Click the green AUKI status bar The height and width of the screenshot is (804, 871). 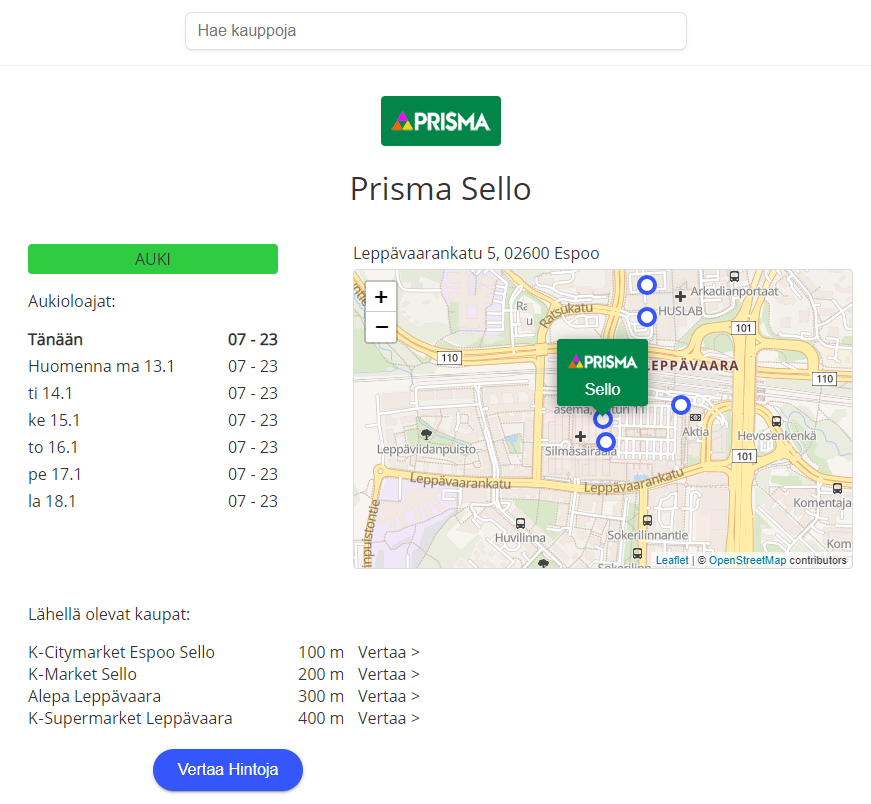tap(153, 259)
